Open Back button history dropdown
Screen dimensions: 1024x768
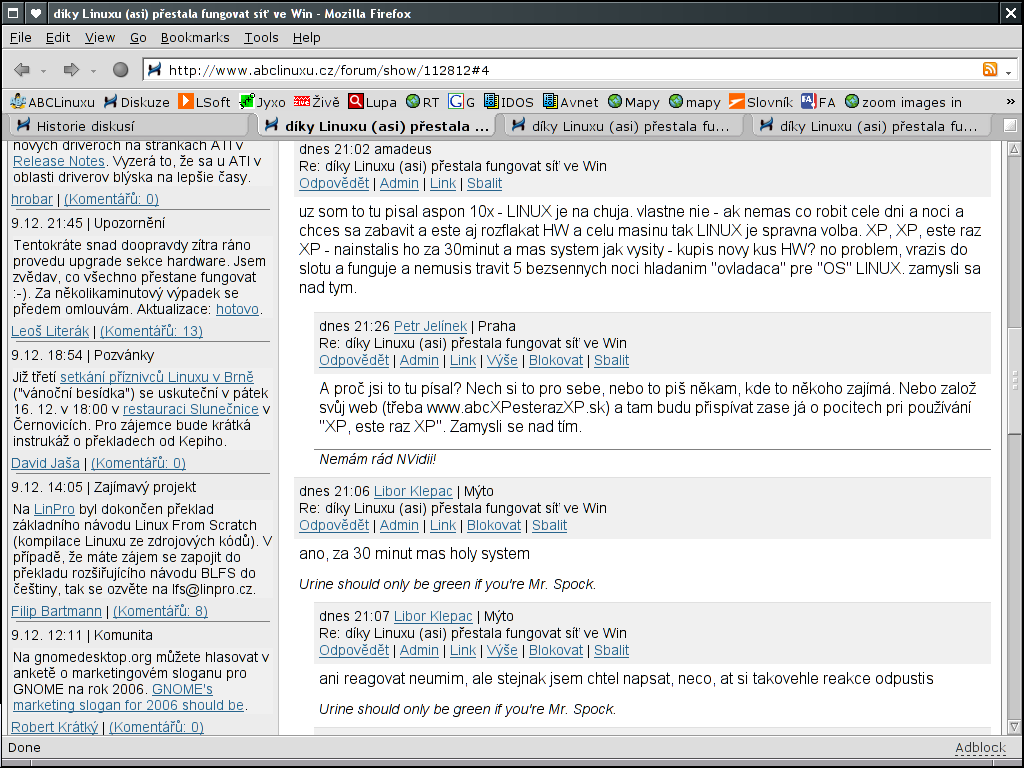point(44,71)
